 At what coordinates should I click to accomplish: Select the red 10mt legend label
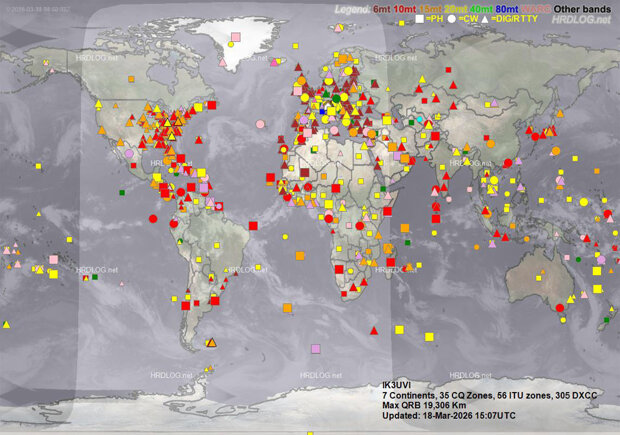tap(406, 7)
